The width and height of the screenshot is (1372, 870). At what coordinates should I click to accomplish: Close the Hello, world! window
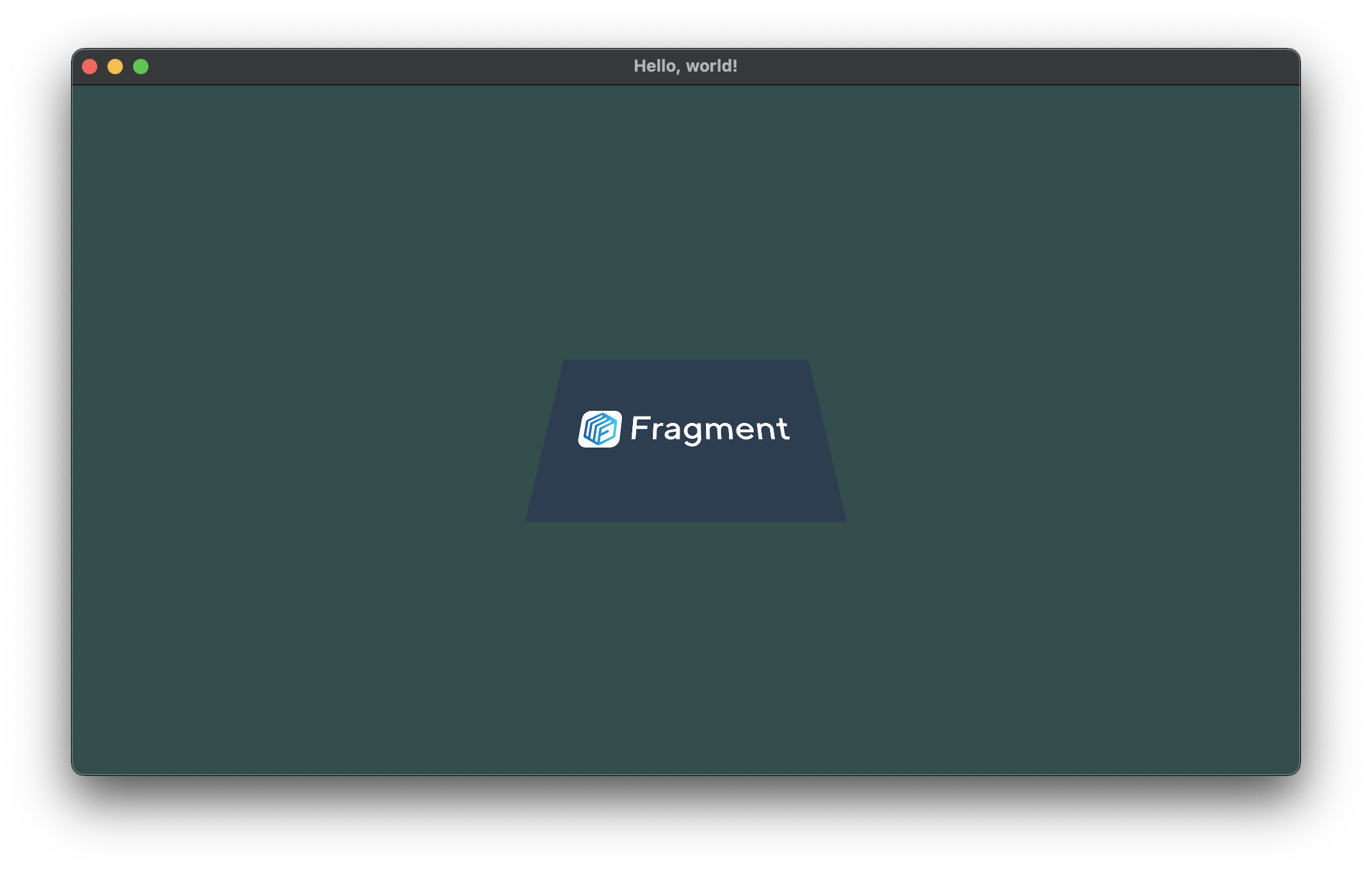pyautogui.click(x=90, y=67)
